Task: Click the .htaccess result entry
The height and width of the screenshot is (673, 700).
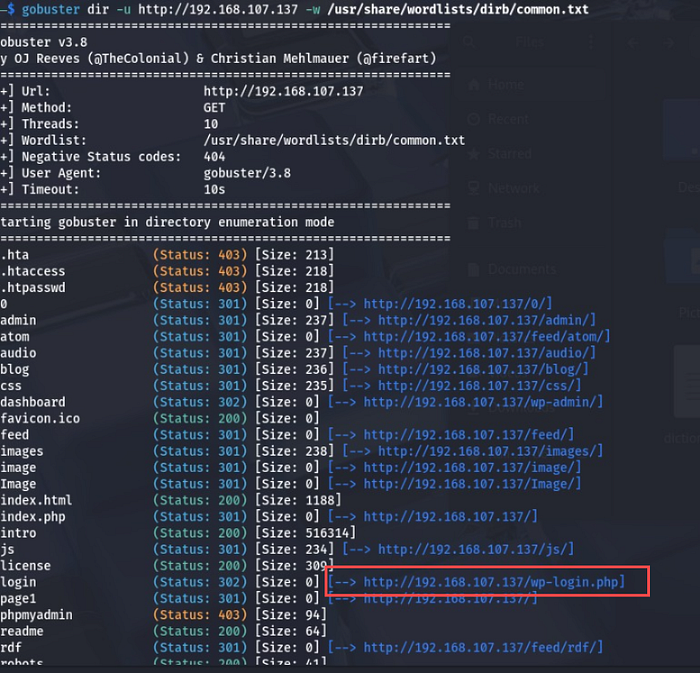Action: tap(33, 271)
